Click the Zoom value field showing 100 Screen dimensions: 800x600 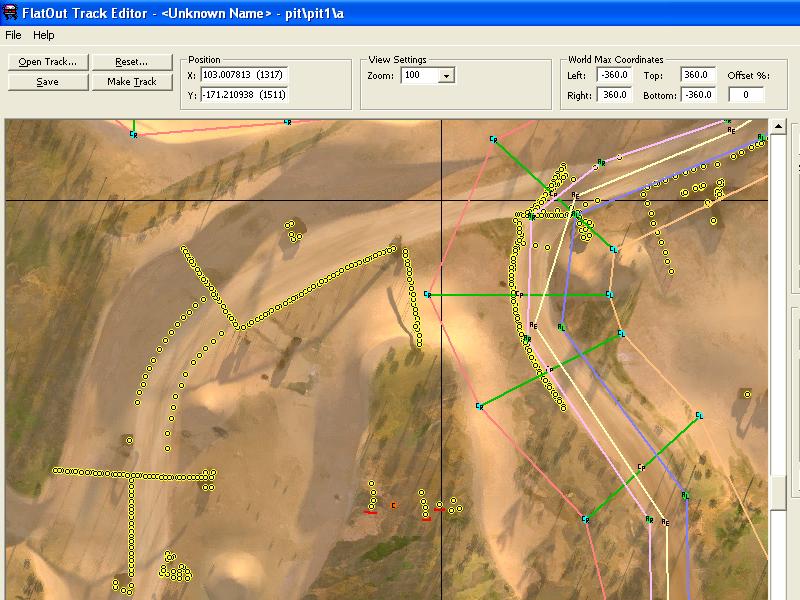[x=420, y=76]
